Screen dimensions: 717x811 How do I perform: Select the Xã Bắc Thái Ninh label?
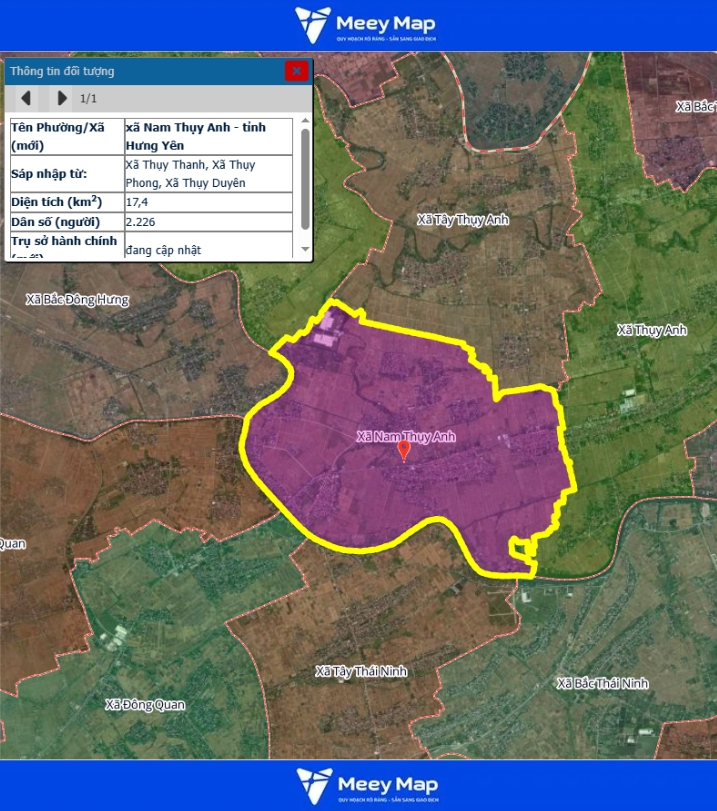coord(602,683)
